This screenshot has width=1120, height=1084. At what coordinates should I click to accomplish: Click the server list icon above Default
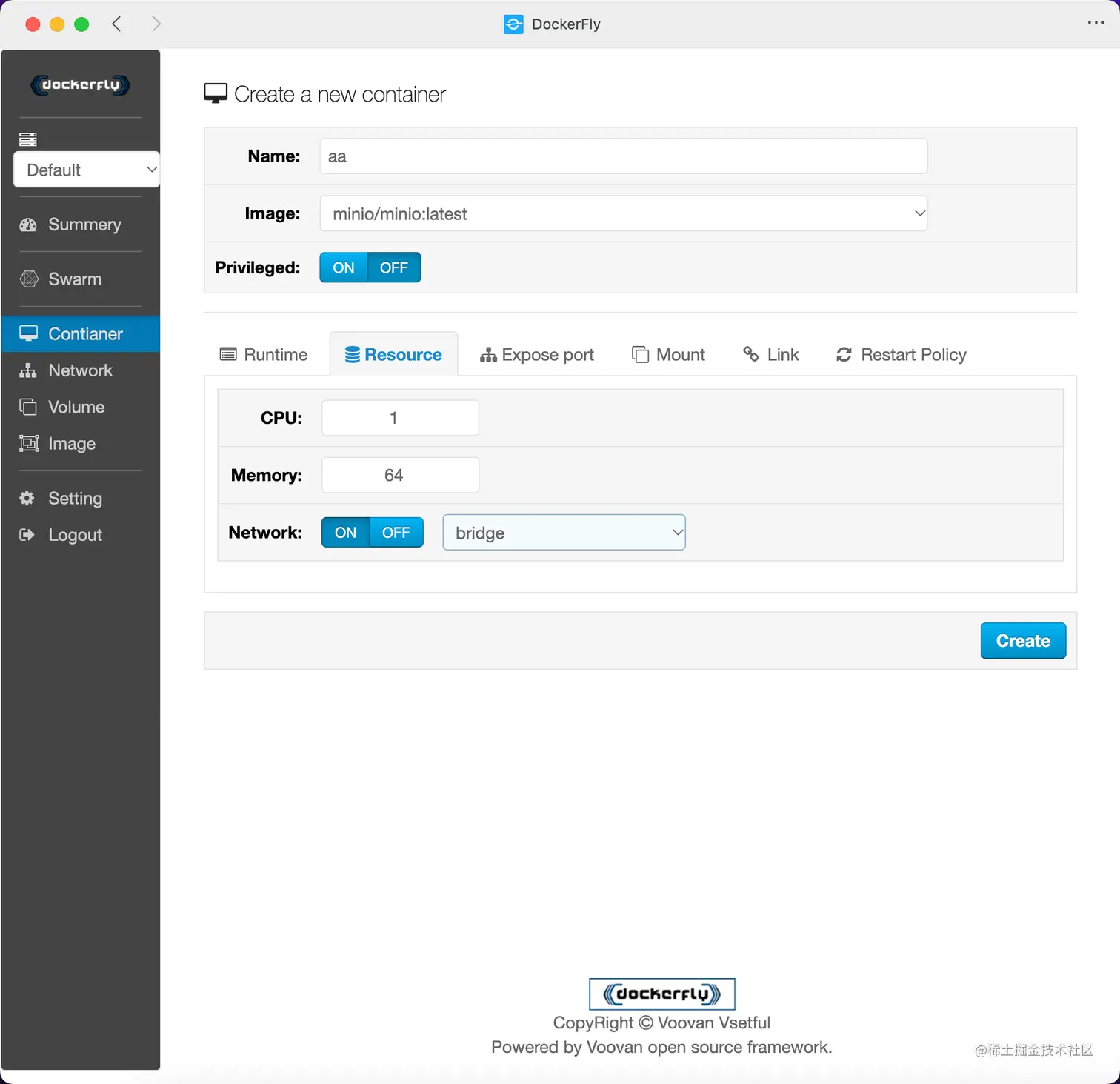pos(28,139)
